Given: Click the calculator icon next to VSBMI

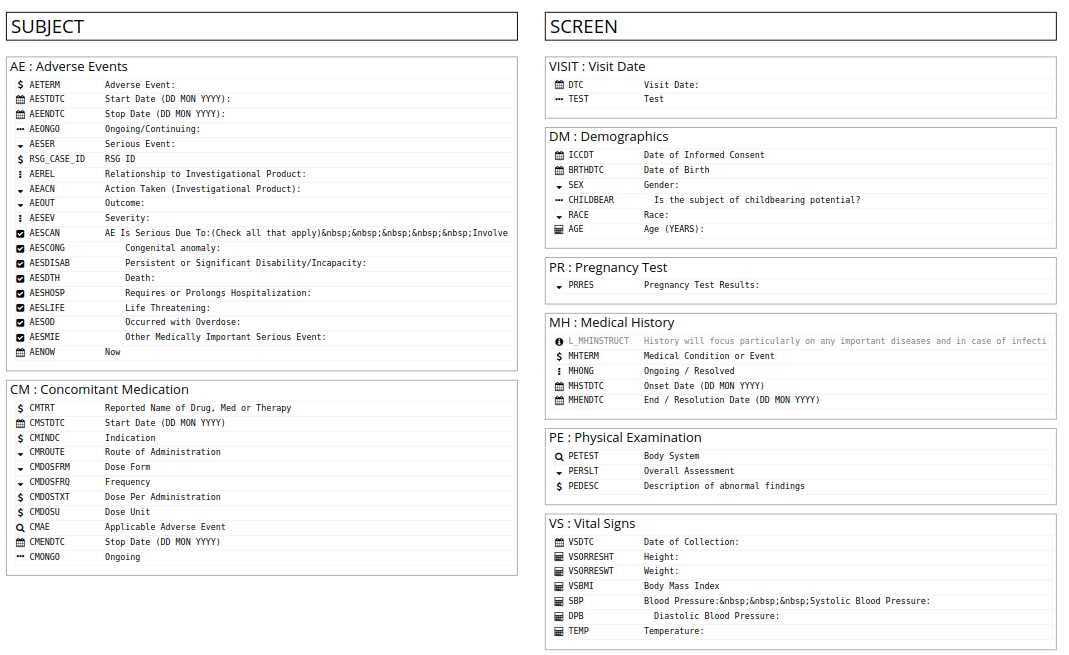Looking at the screenshot, I should click(559, 586).
